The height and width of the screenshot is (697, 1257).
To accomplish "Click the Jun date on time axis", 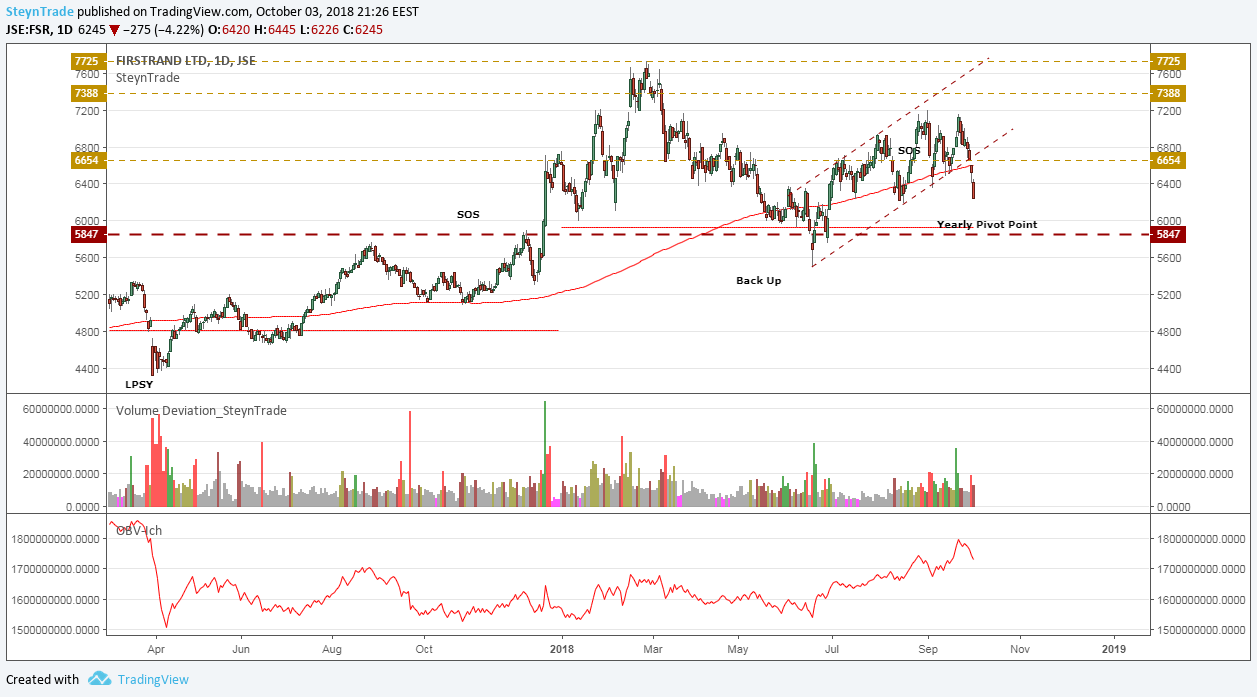I will click(x=241, y=648).
